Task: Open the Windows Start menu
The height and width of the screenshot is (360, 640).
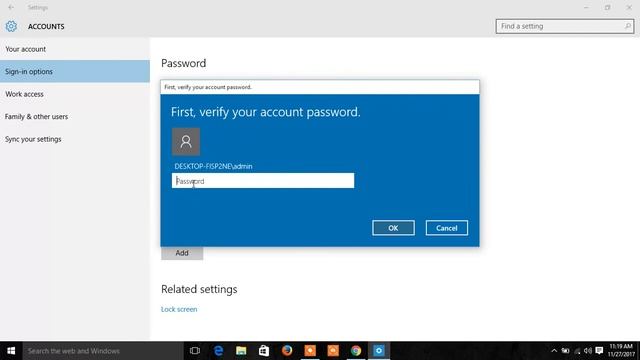Action: pos(11,351)
